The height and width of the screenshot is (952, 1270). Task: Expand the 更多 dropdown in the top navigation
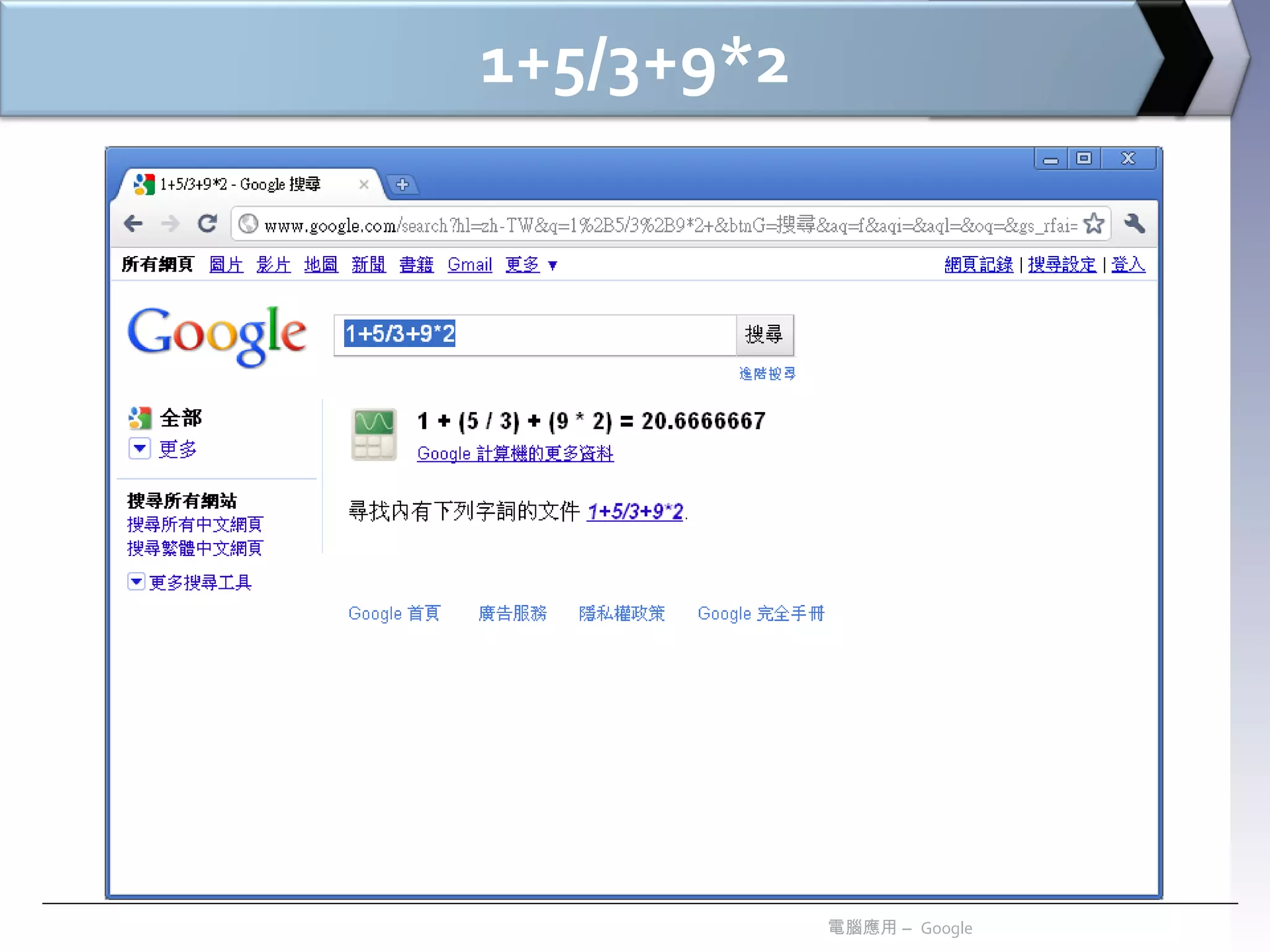tap(531, 265)
